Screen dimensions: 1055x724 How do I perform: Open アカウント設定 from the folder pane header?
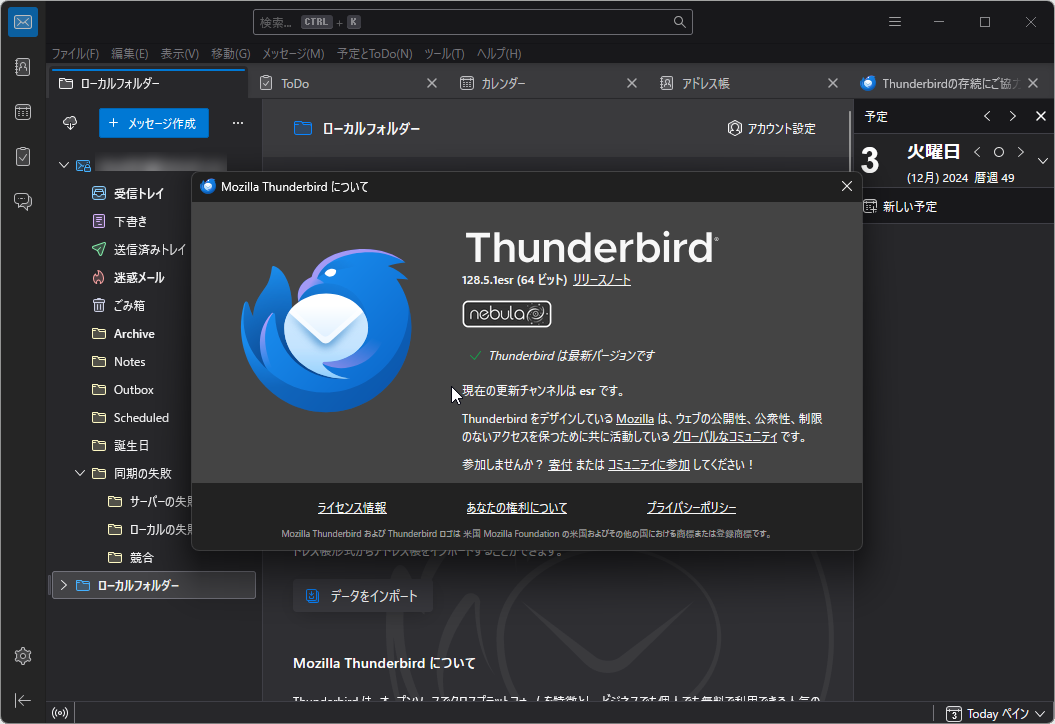coord(775,128)
